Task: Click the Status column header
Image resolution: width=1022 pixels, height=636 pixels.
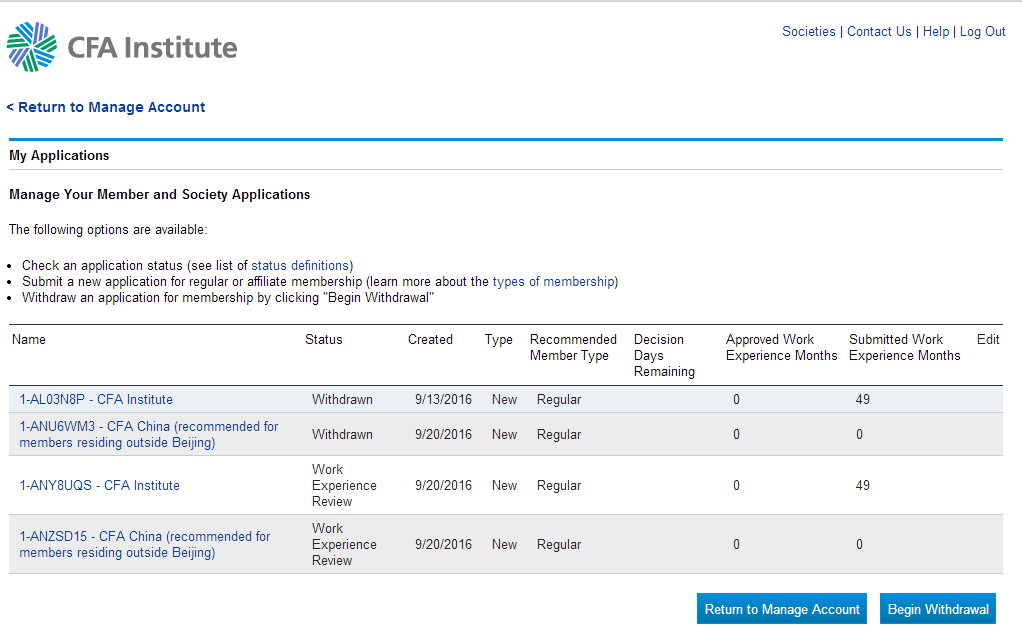Action: [x=323, y=340]
